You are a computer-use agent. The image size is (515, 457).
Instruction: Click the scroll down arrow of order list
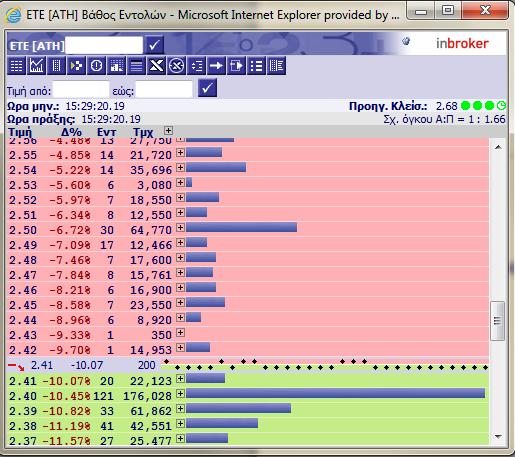pos(498,436)
